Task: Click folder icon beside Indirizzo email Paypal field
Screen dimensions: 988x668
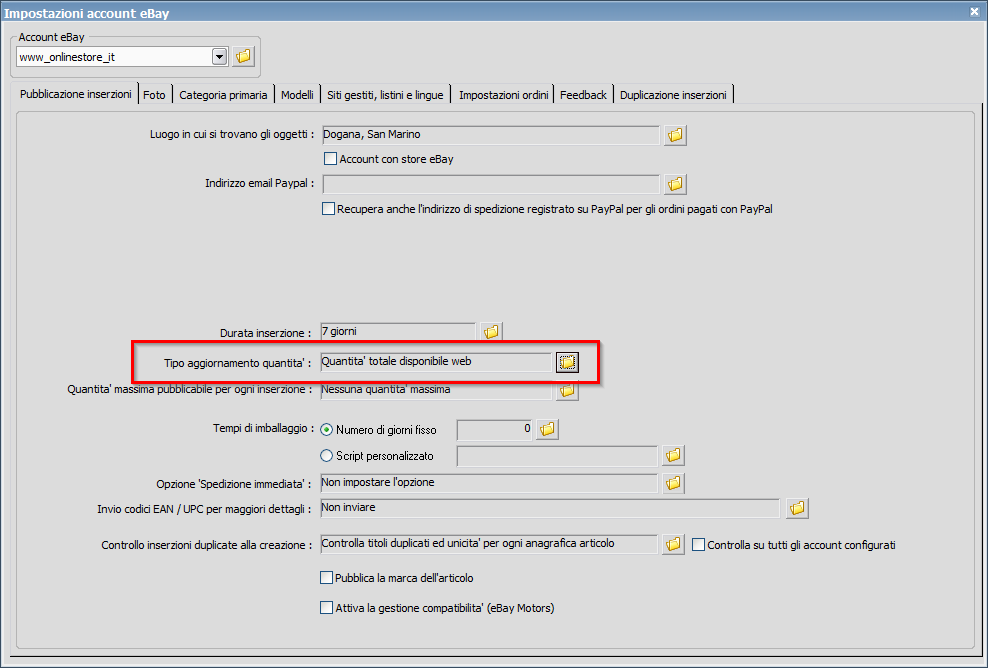Action: click(675, 184)
